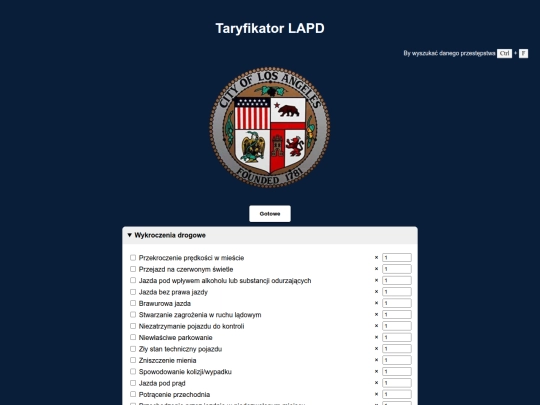
Task: Tick Stwarzanie zagrożenia w ruchu lądowym
Action: pyautogui.click(x=133, y=314)
